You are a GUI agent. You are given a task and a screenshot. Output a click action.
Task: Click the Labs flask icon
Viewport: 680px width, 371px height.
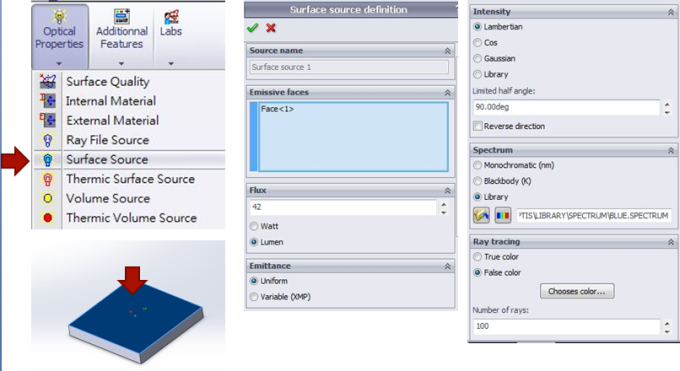pyautogui.click(x=171, y=16)
